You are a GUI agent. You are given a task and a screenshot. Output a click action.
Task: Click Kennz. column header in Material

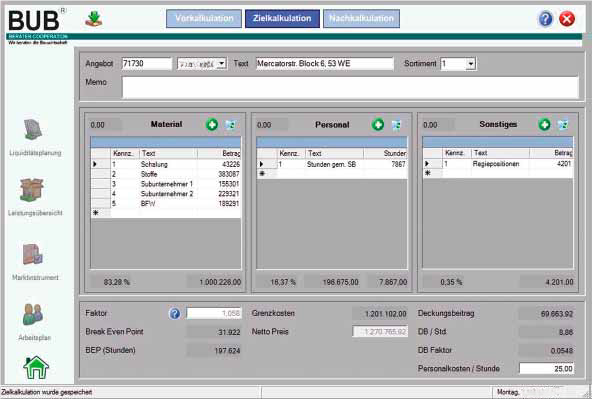coord(124,153)
